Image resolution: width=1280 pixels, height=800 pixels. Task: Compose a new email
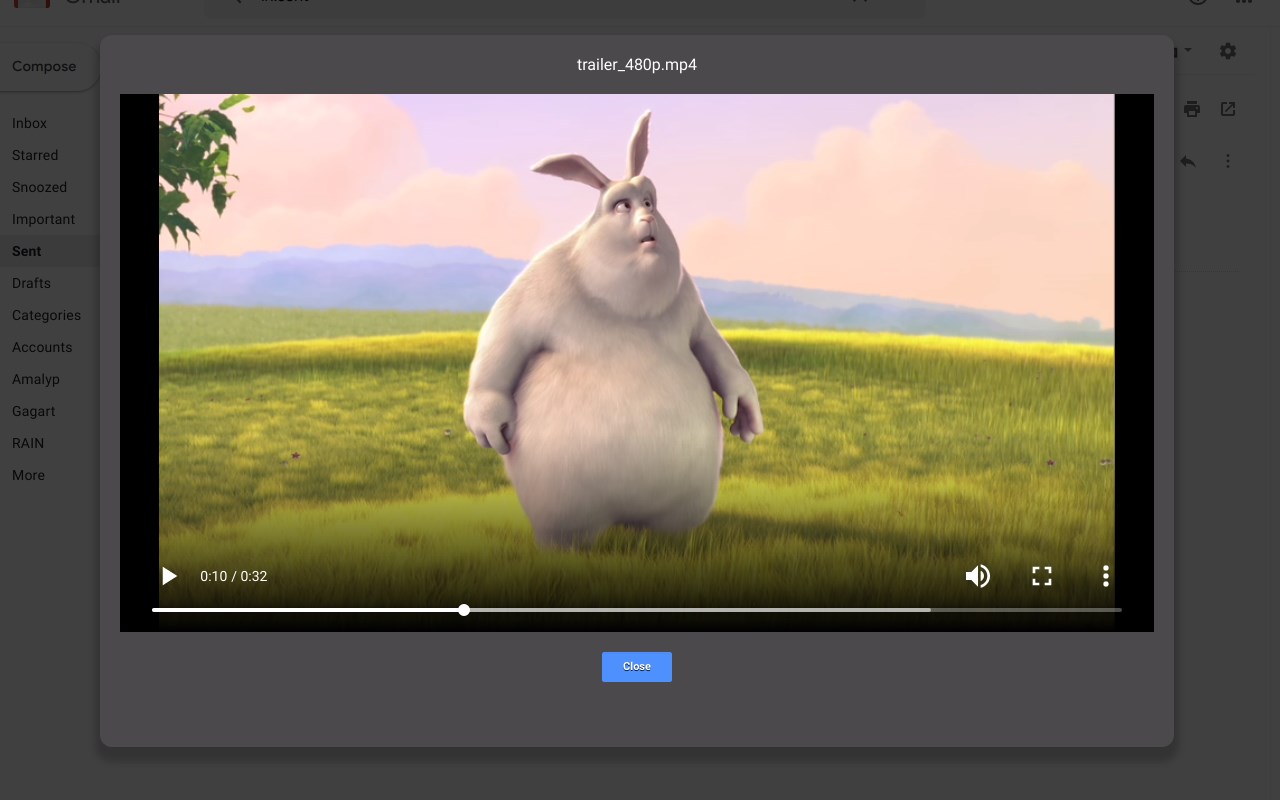click(46, 66)
